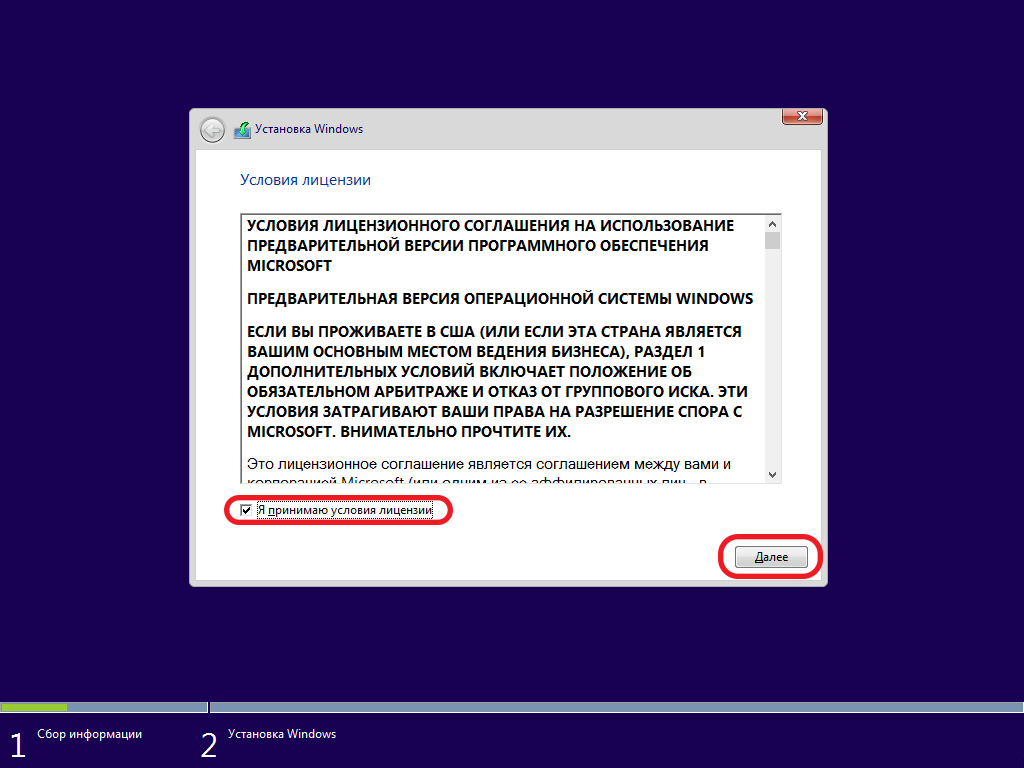Screen dimensions: 1024x768
Task: Click the license scrollbar down arrow
Action: pos(772,474)
